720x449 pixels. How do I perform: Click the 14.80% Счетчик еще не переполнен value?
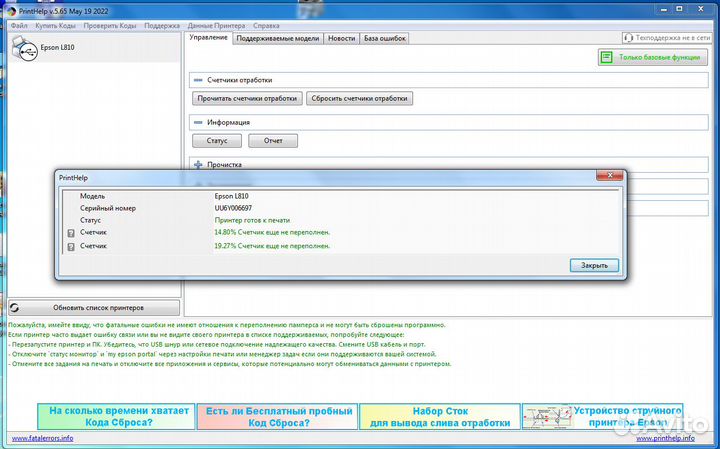point(272,232)
